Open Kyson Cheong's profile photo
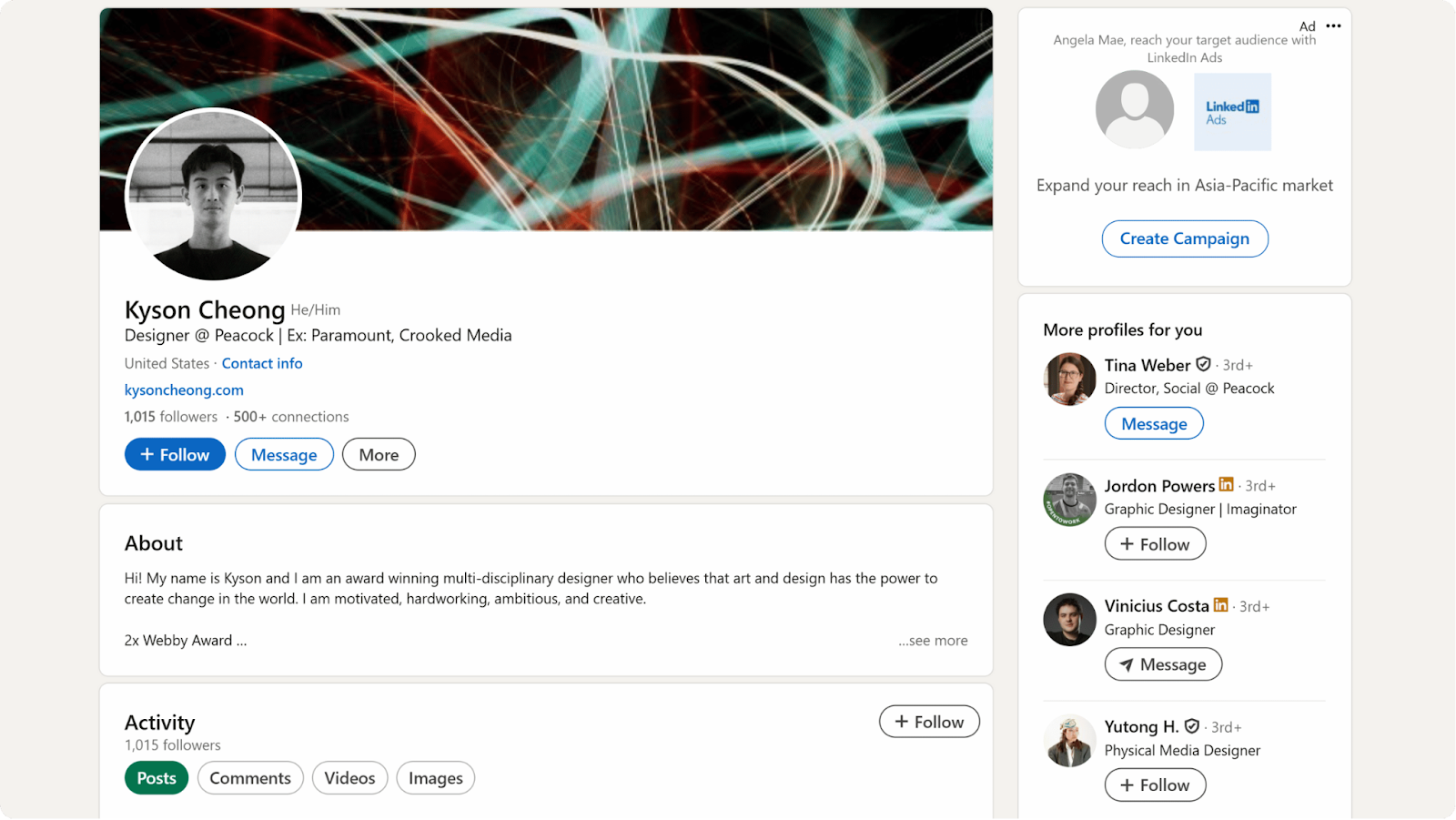This screenshot has height=820, width=1456. 213,195
